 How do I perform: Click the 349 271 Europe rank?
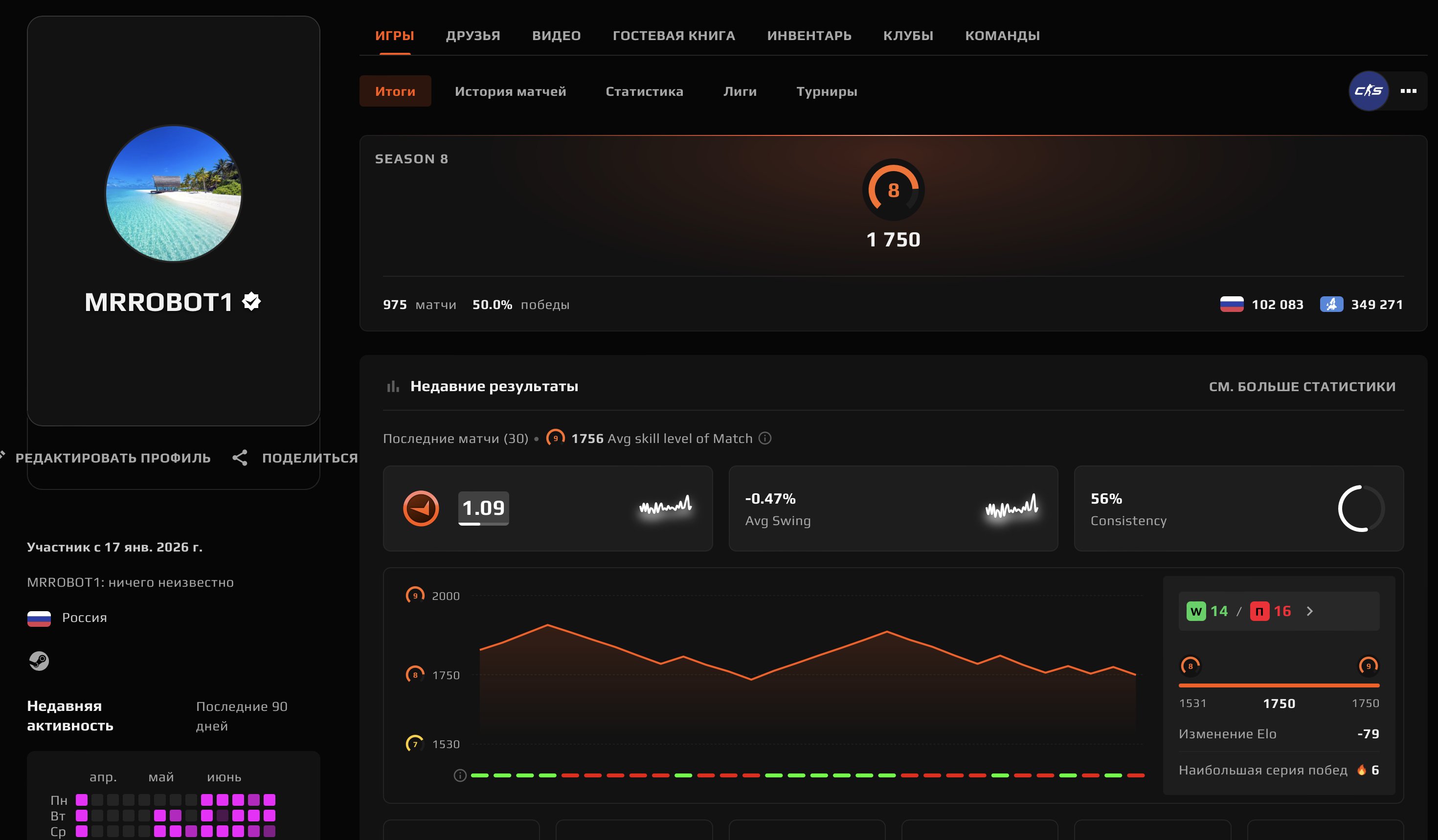(x=1376, y=305)
